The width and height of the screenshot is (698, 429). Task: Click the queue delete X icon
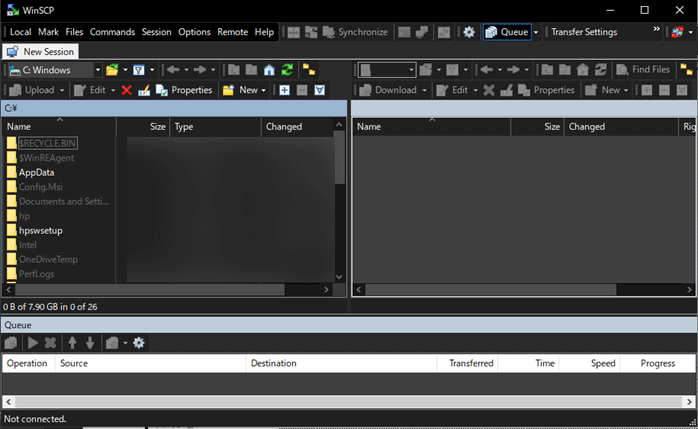[50, 343]
